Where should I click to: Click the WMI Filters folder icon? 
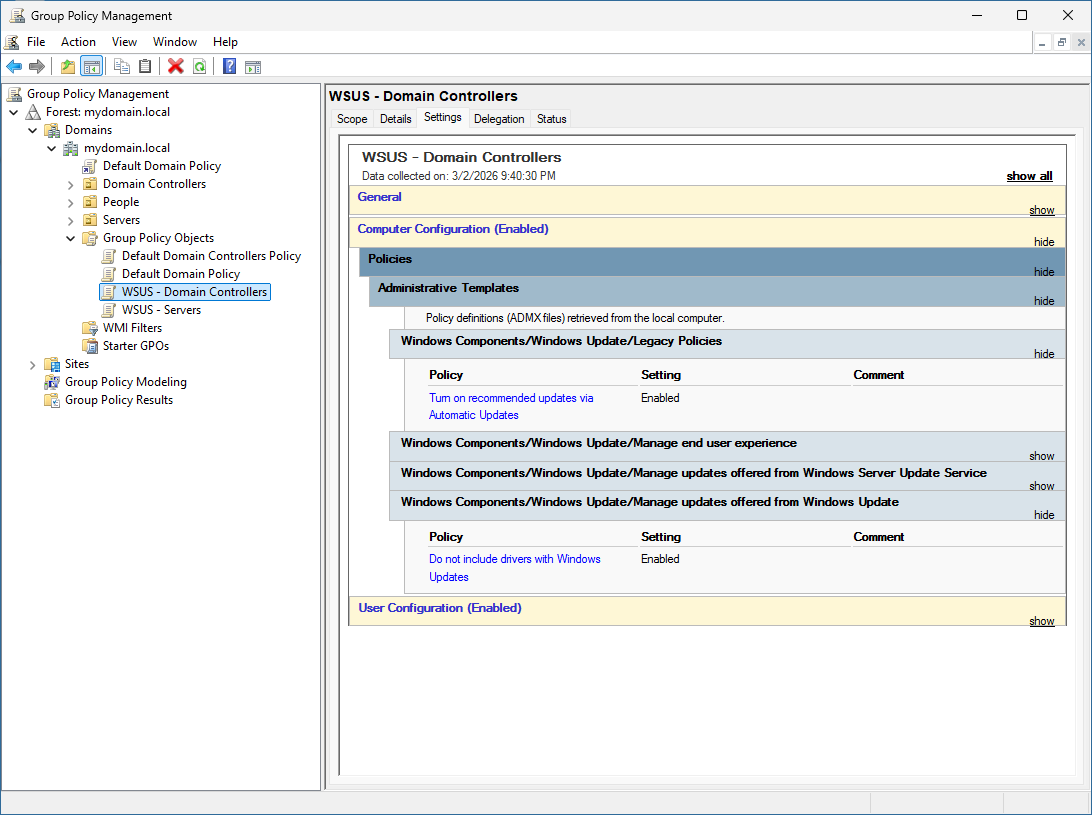pyautogui.click(x=90, y=328)
